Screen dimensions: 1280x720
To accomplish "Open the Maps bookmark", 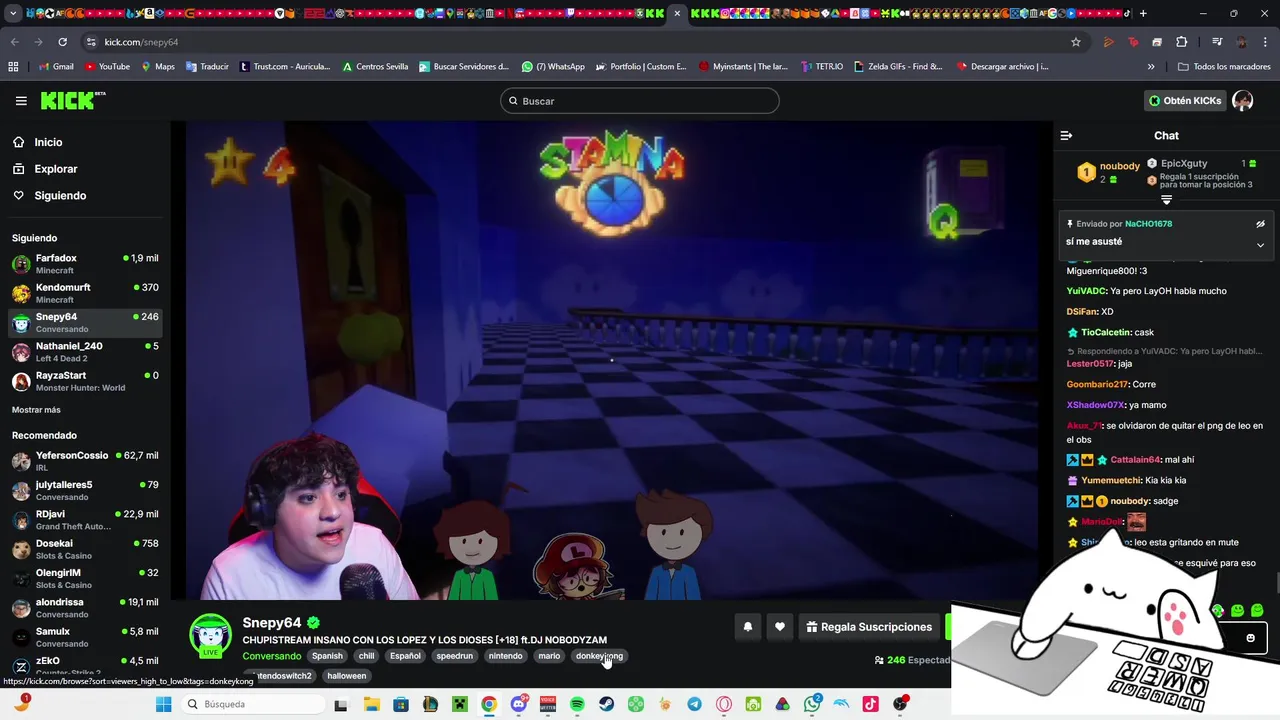I will coord(157,67).
